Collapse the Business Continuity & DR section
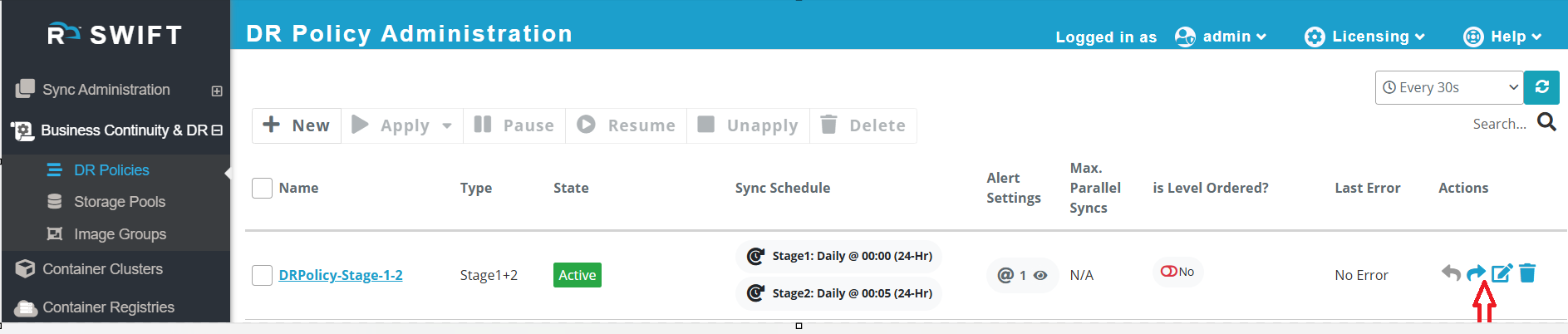 coord(217,130)
